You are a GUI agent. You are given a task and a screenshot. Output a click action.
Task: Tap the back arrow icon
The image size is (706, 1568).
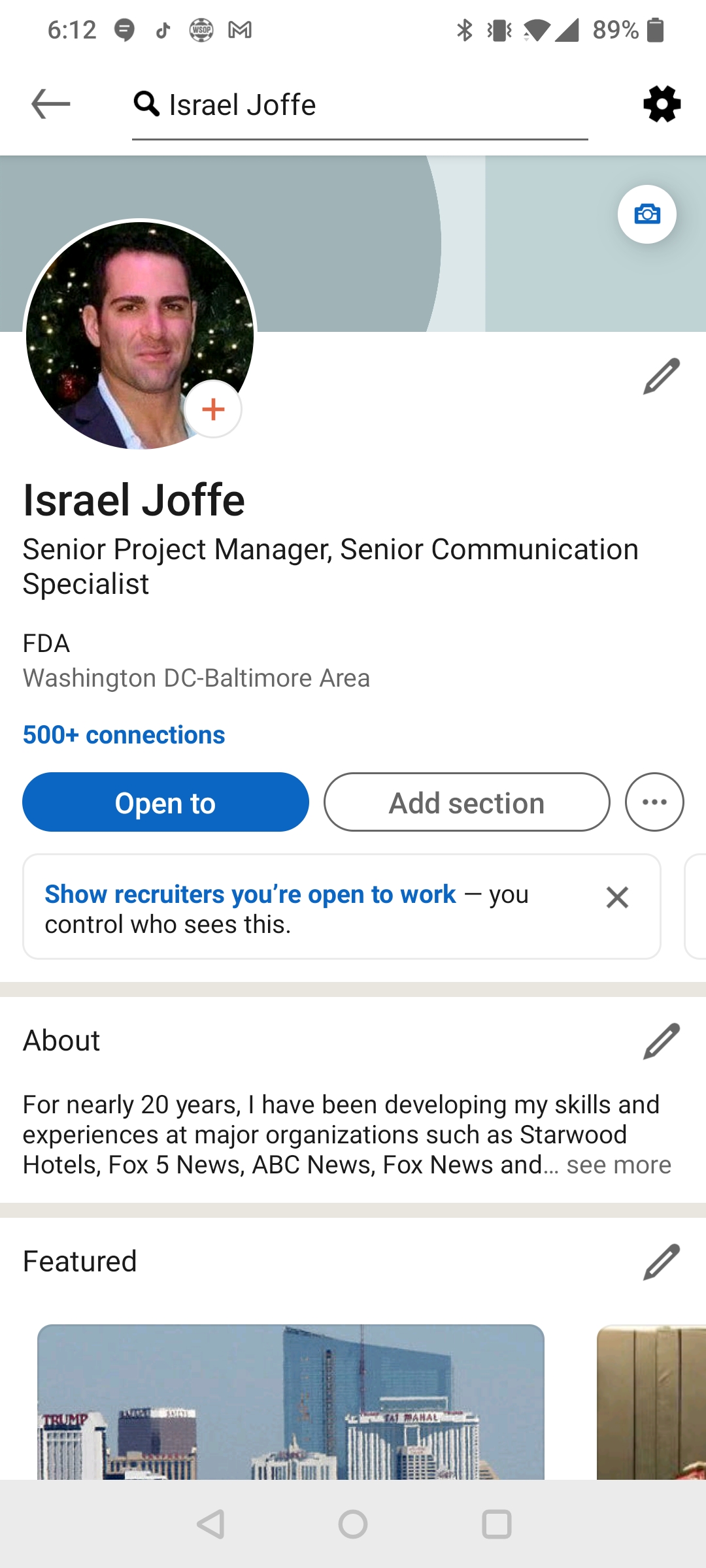[x=51, y=104]
